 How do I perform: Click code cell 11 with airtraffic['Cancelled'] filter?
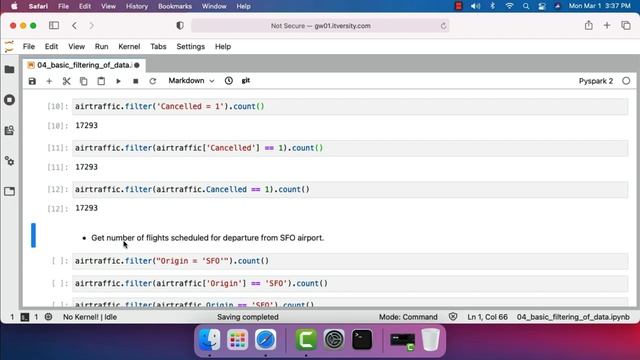[350, 148]
